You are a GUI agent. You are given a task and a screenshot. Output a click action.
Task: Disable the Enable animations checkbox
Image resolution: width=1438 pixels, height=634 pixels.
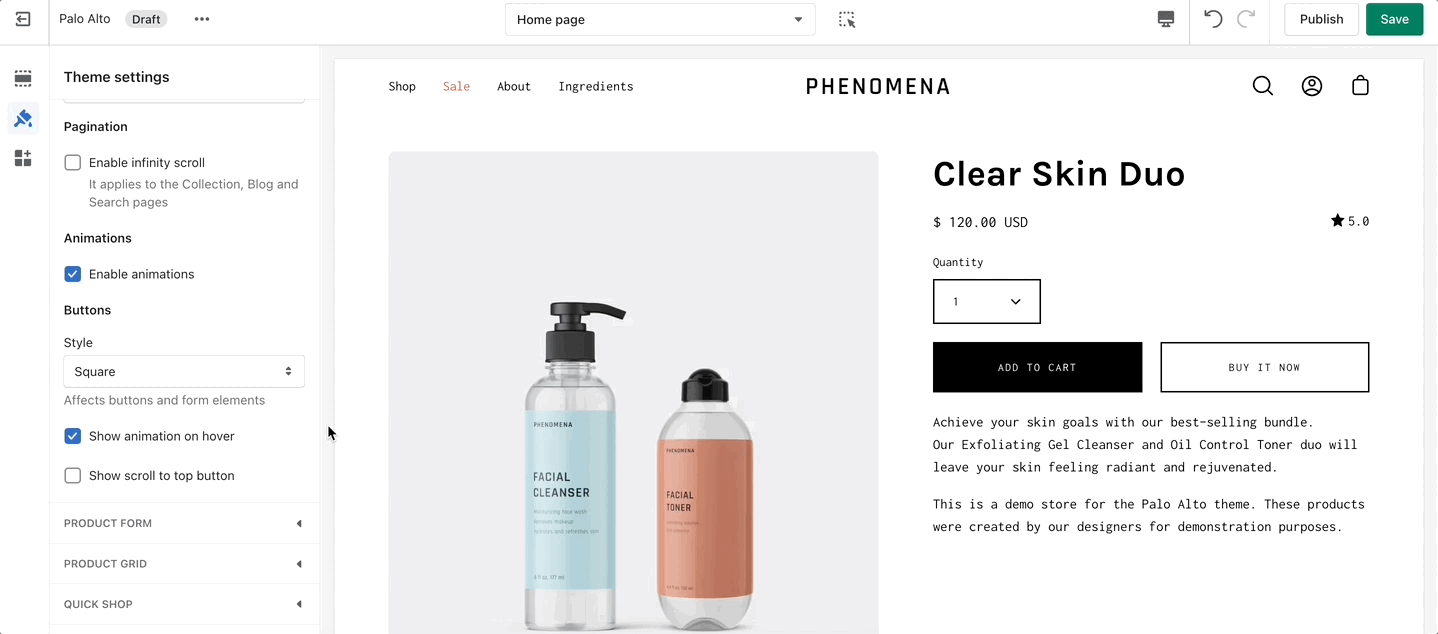(x=73, y=274)
